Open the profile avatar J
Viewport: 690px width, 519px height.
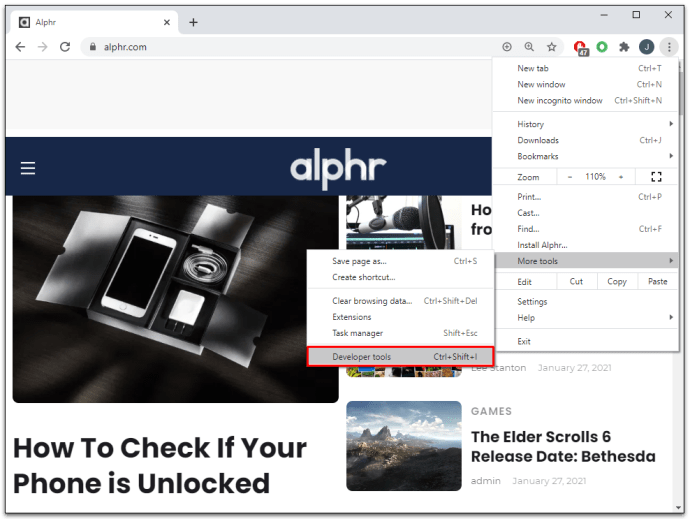(x=646, y=47)
